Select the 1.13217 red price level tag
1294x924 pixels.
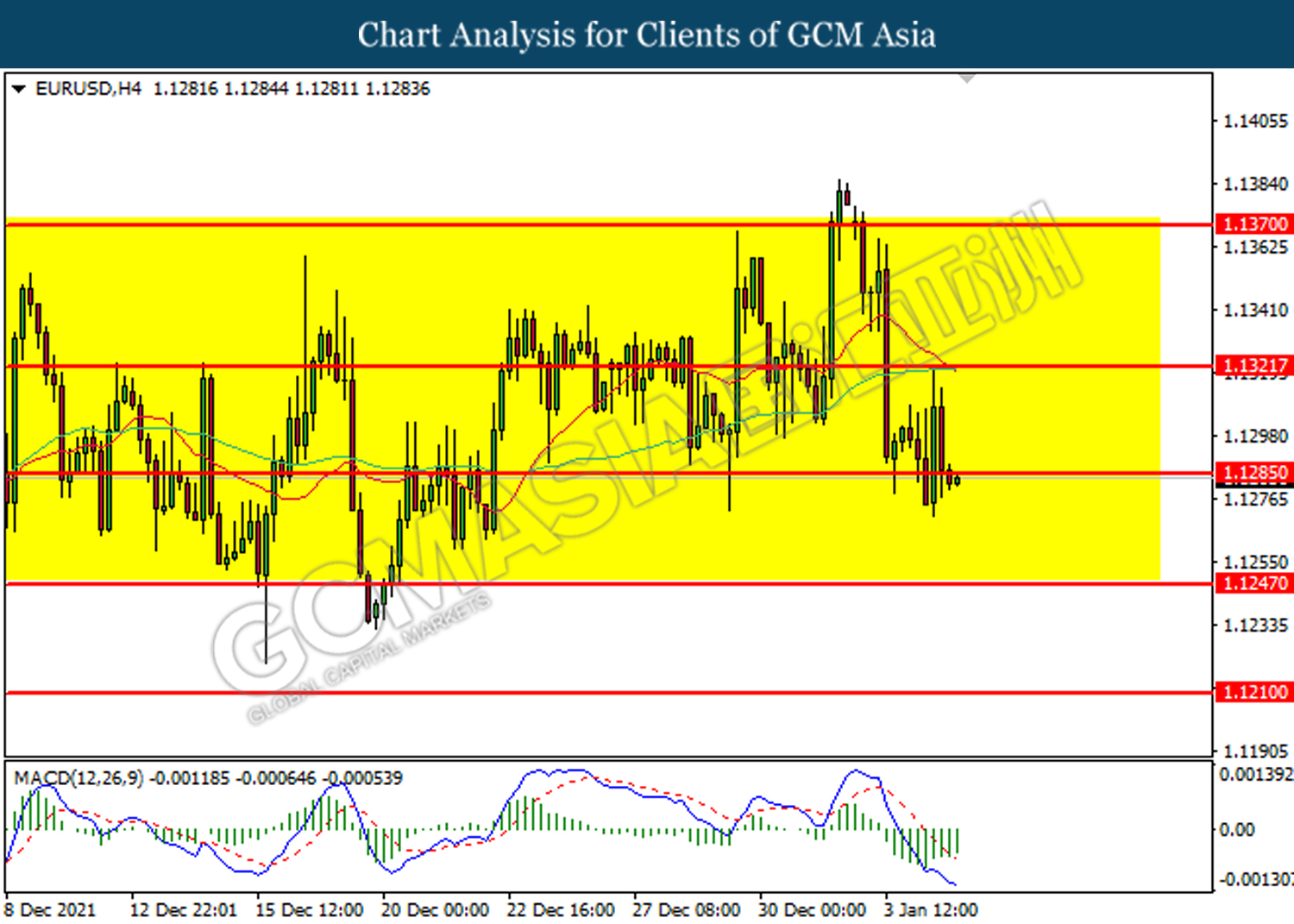pyautogui.click(x=1254, y=366)
